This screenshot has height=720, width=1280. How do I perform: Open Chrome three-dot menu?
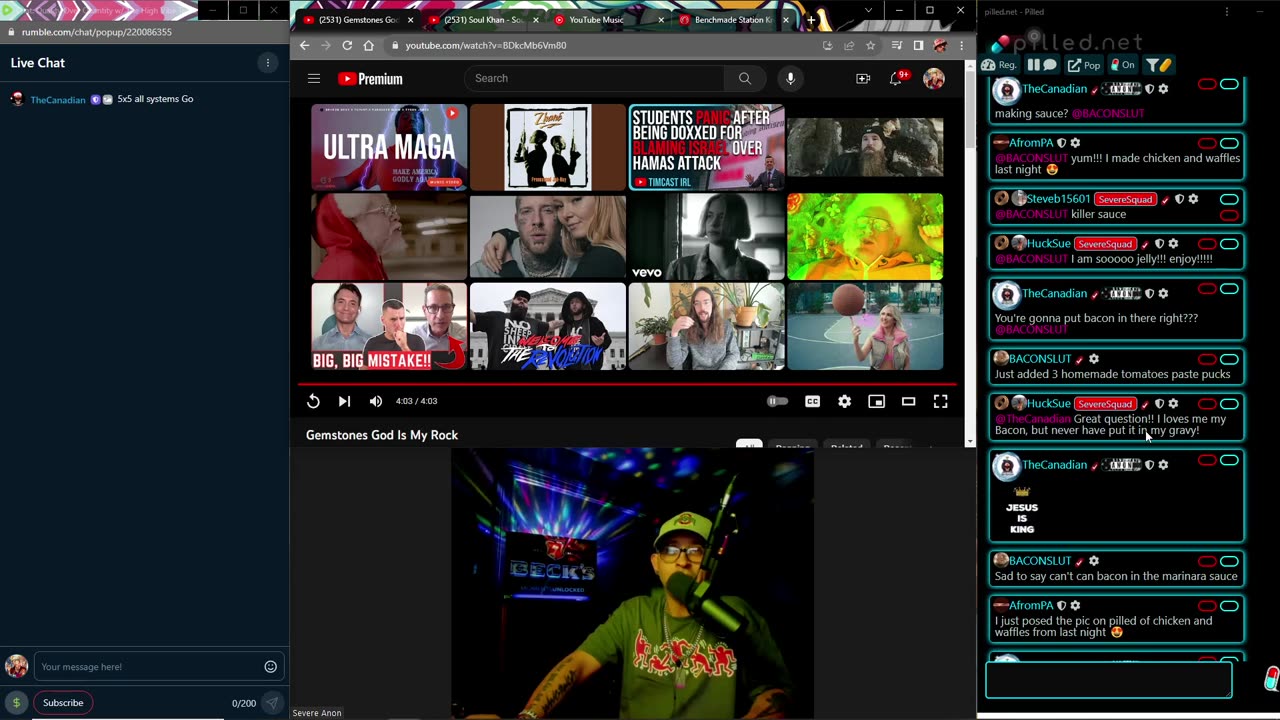click(x=962, y=45)
